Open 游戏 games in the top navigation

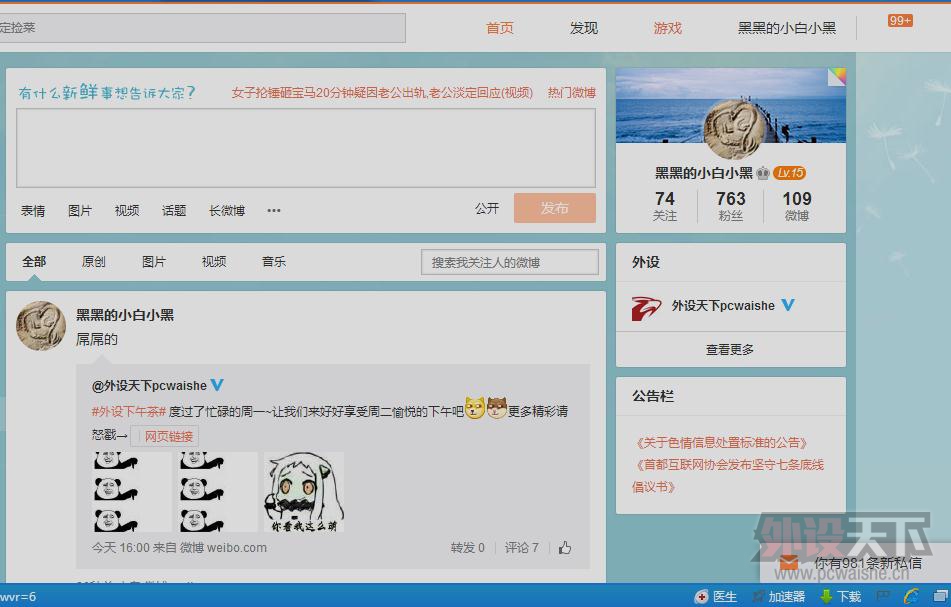tap(668, 28)
